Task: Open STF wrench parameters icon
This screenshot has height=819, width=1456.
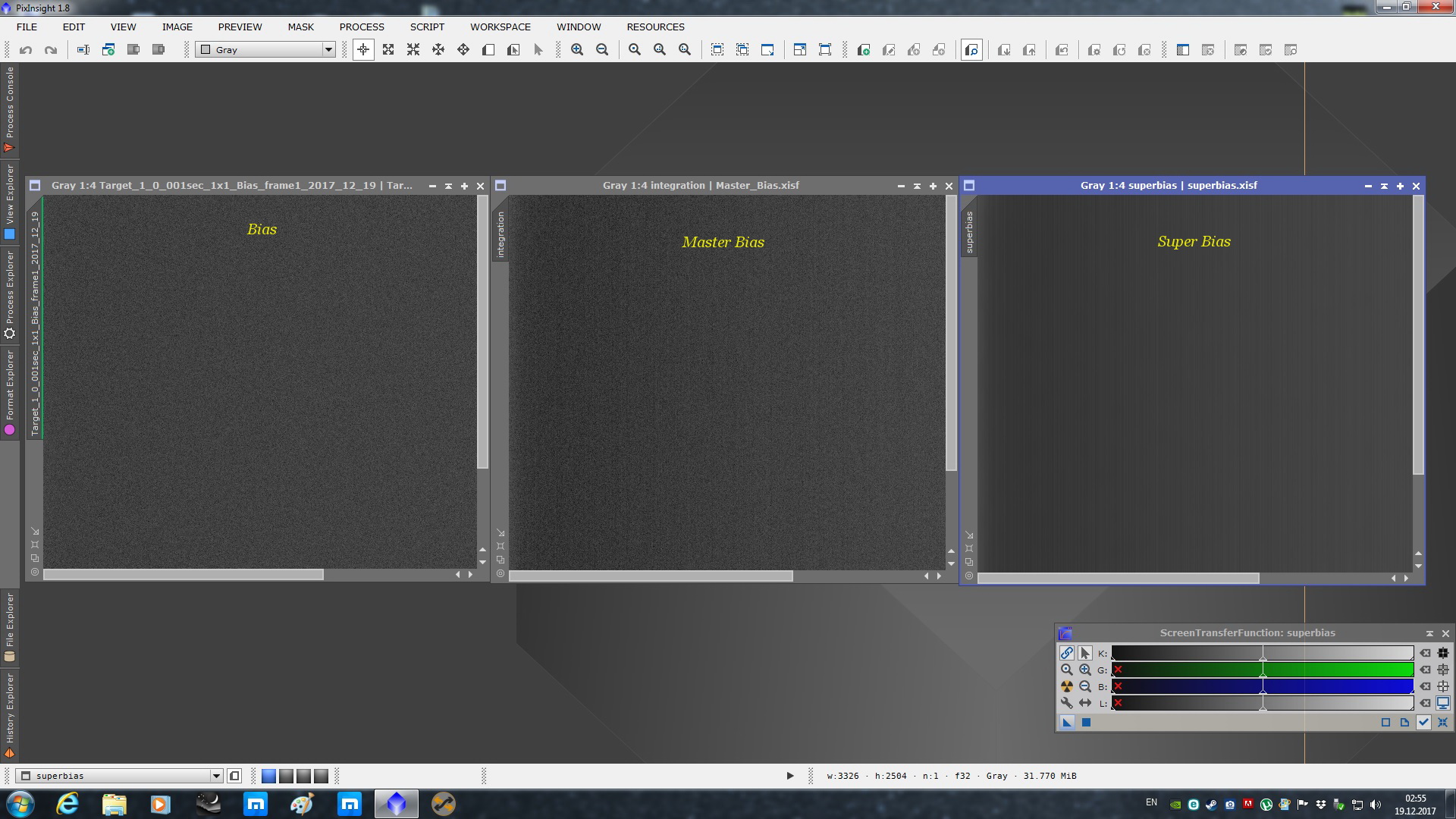Action: (1067, 703)
